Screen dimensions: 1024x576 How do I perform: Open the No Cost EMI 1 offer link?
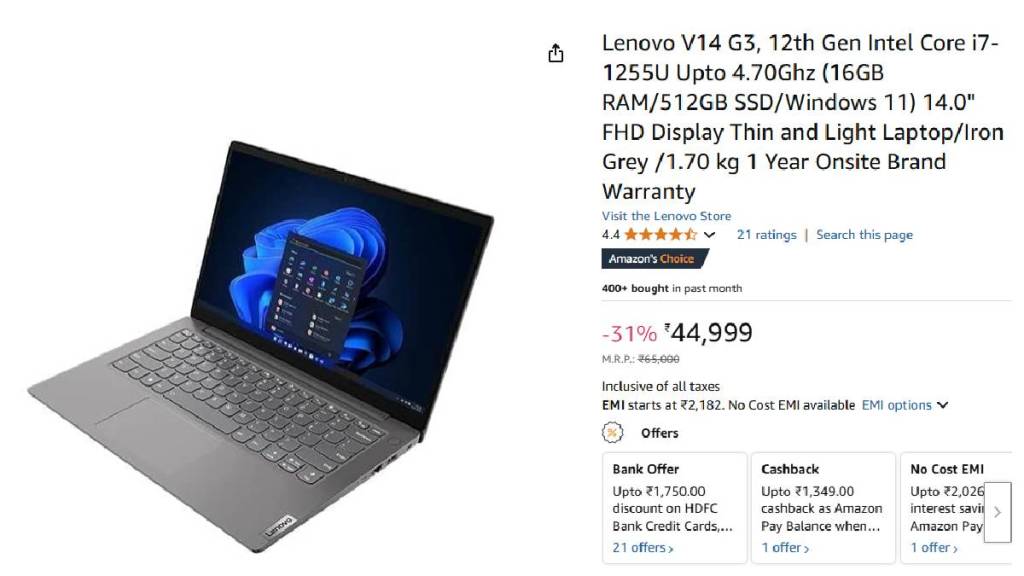[x=934, y=548]
